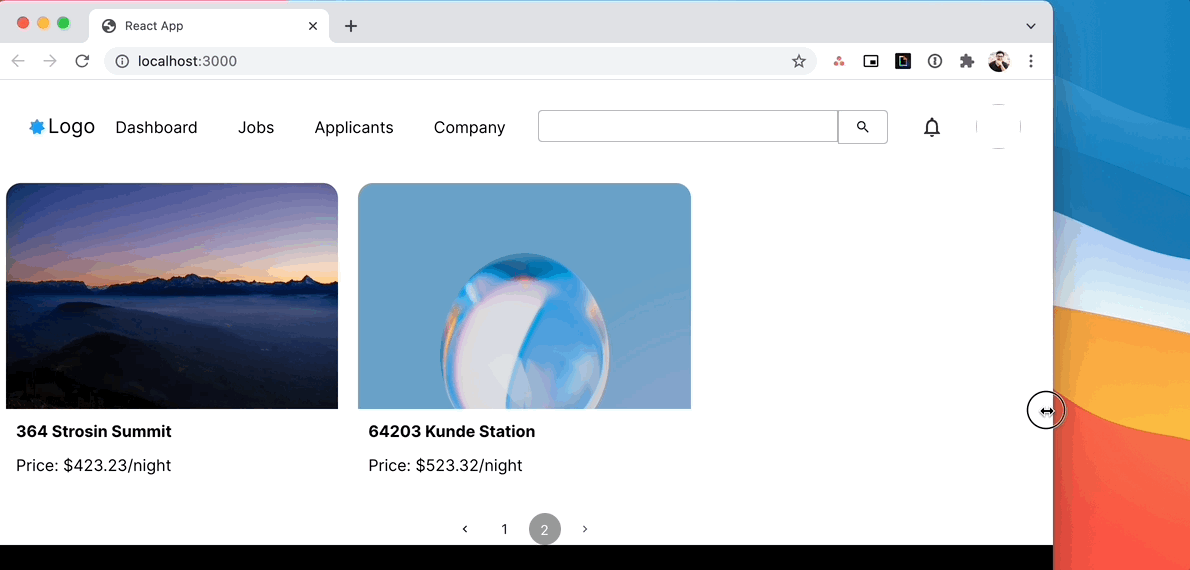The width and height of the screenshot is (1190, 570).
Task: Click the black square extension icon
Action: 903,61
